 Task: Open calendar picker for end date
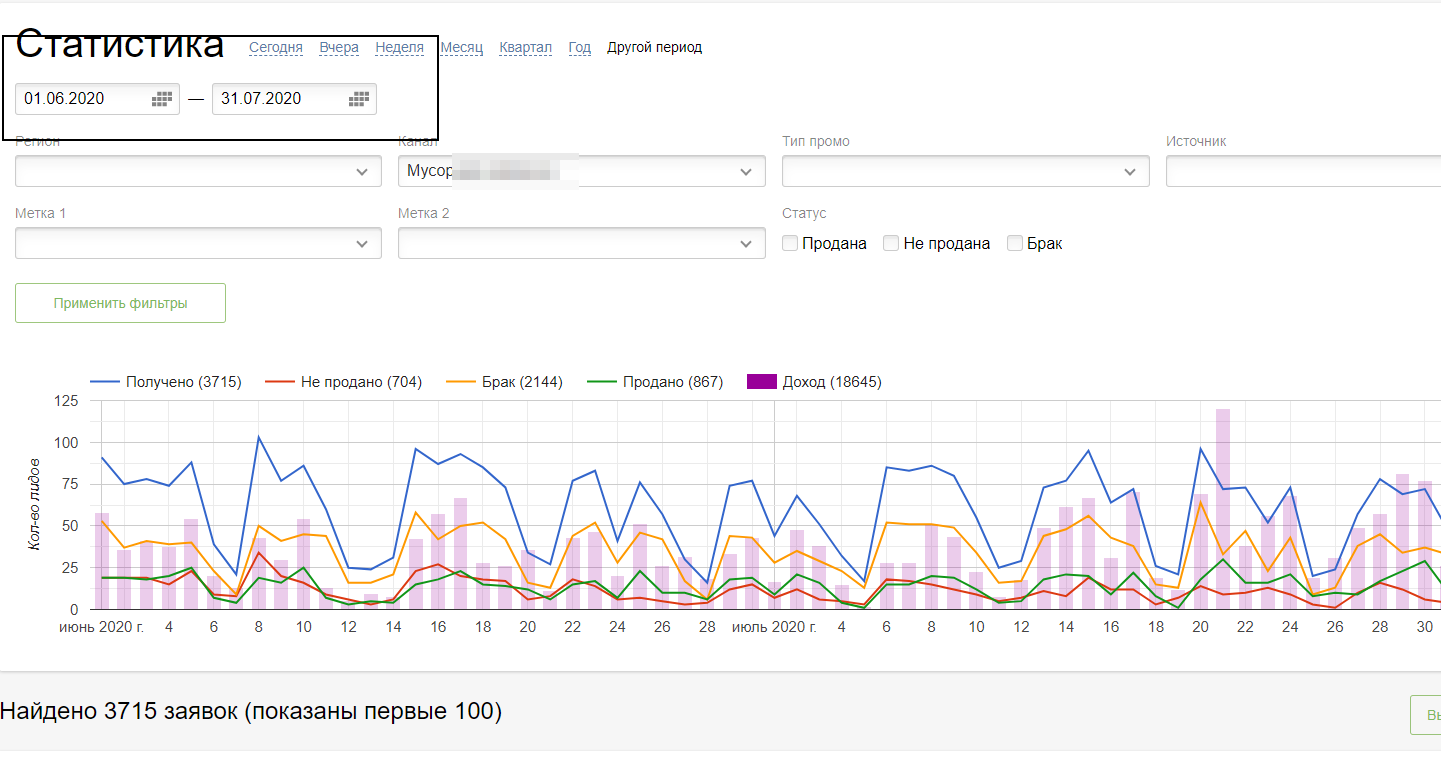coord(359,98)
